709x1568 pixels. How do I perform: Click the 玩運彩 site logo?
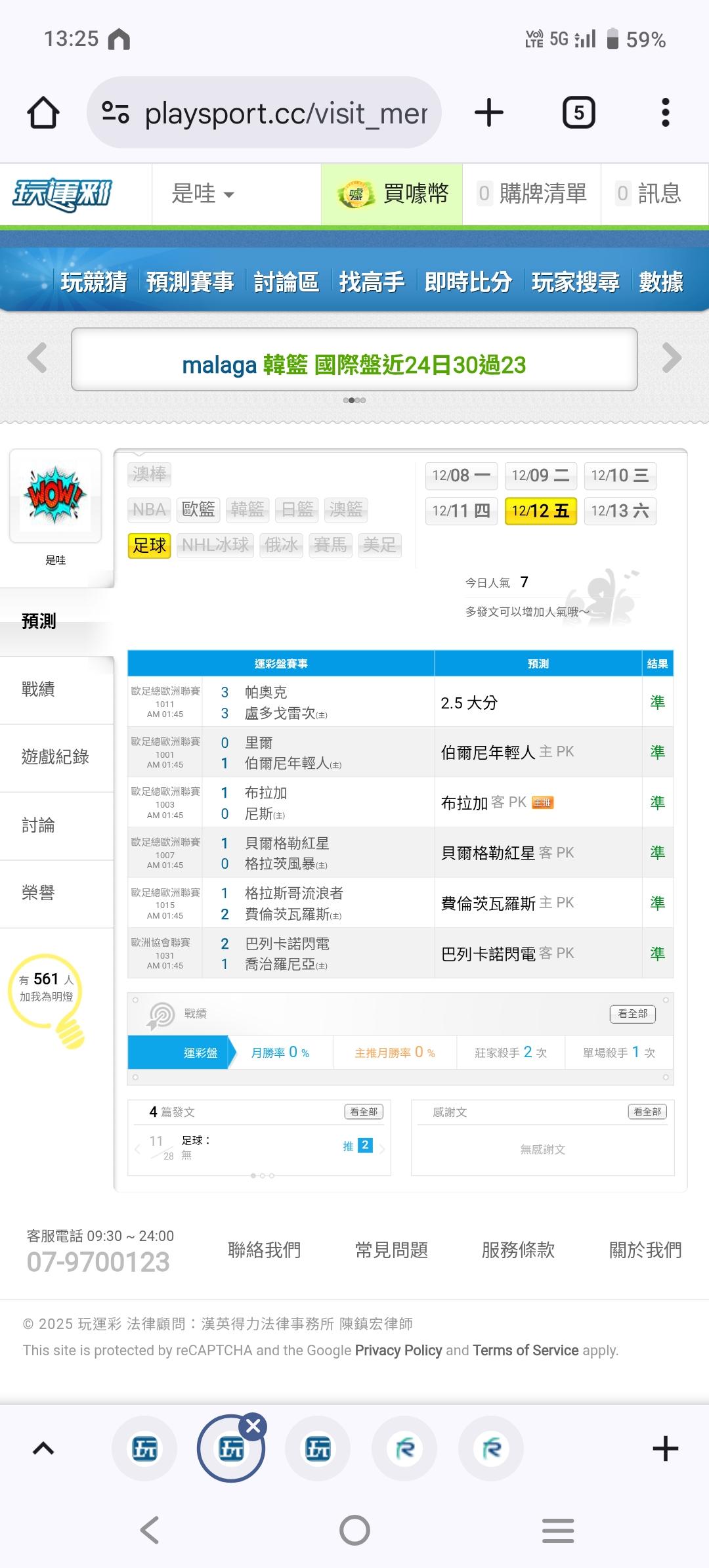point(63,194)
